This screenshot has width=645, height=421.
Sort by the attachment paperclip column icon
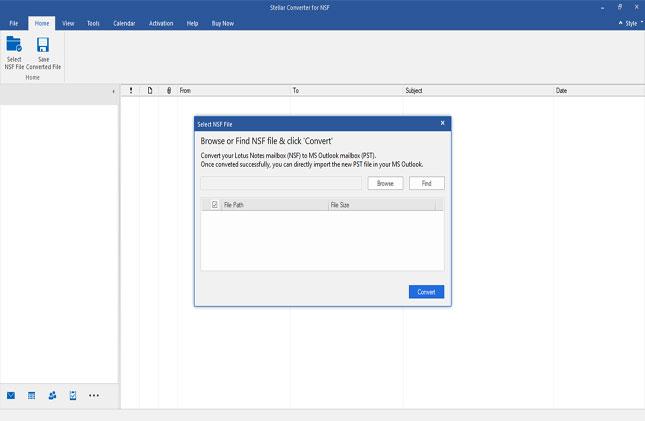[169, 91]
